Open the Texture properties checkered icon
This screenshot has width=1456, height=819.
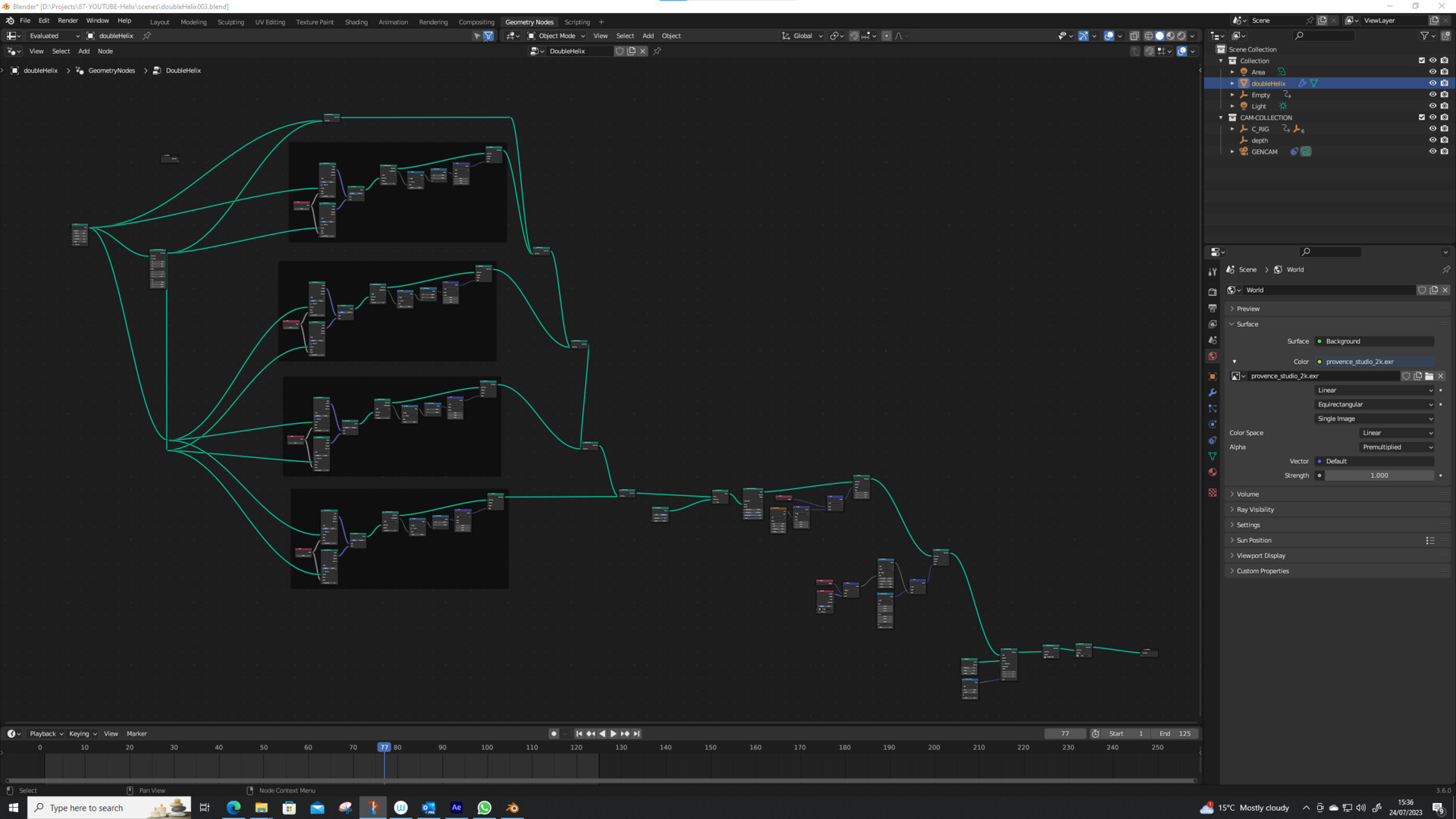[1212, 492]
